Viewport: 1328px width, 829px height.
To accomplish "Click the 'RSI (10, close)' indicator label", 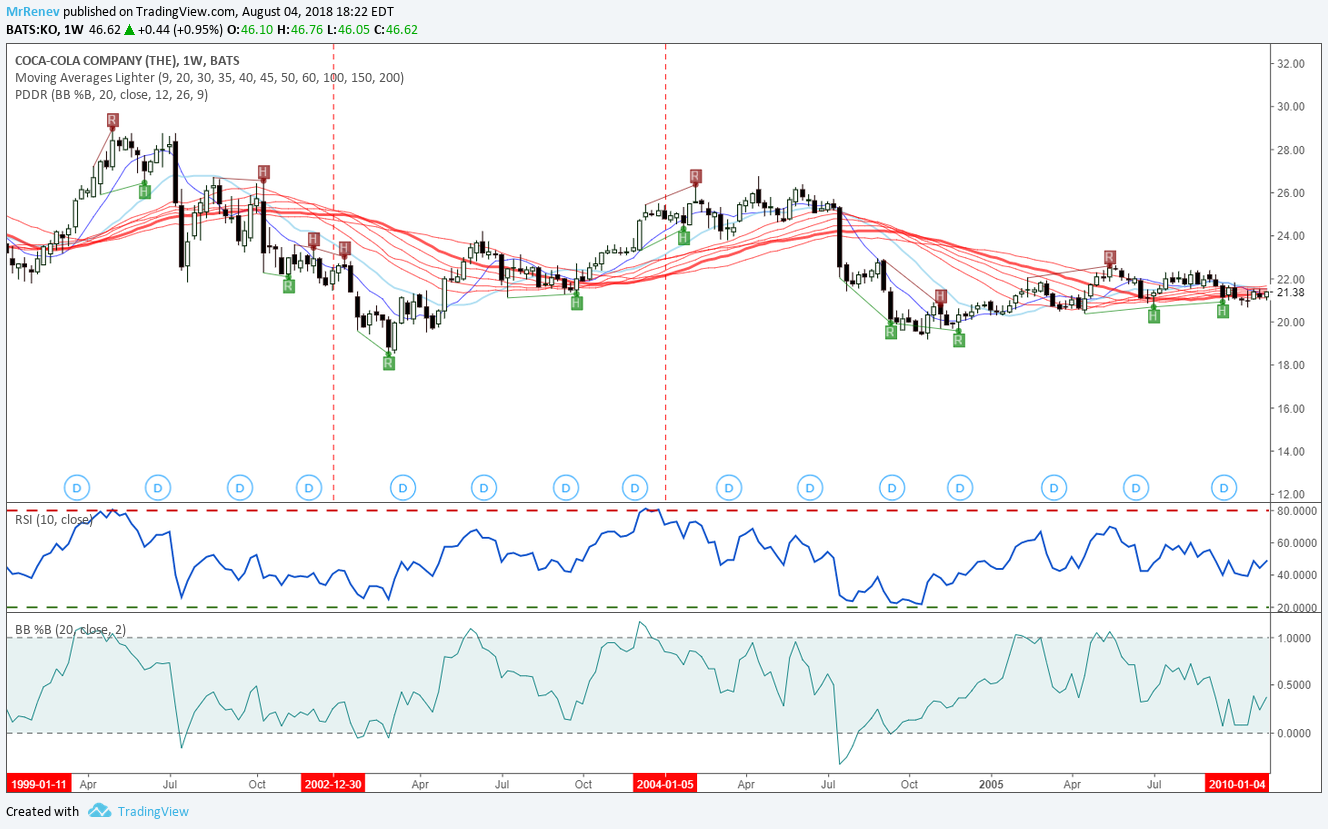I will point(53,519).
